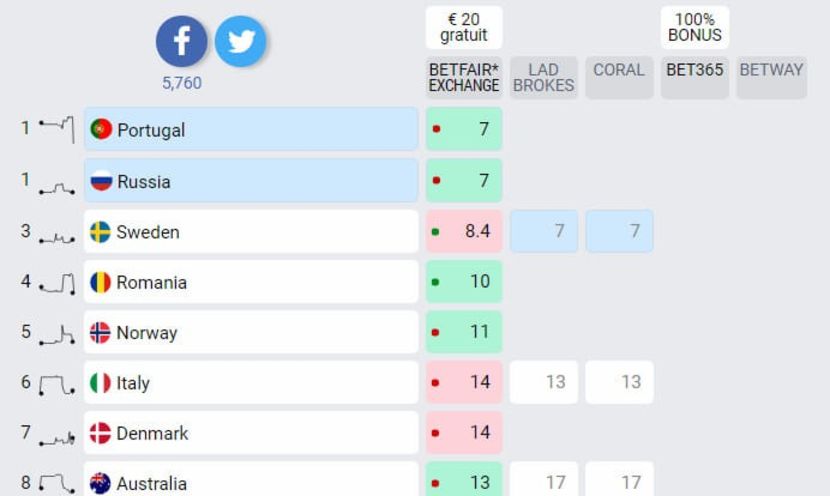Click Sweden's flag icon

point(100,232)
